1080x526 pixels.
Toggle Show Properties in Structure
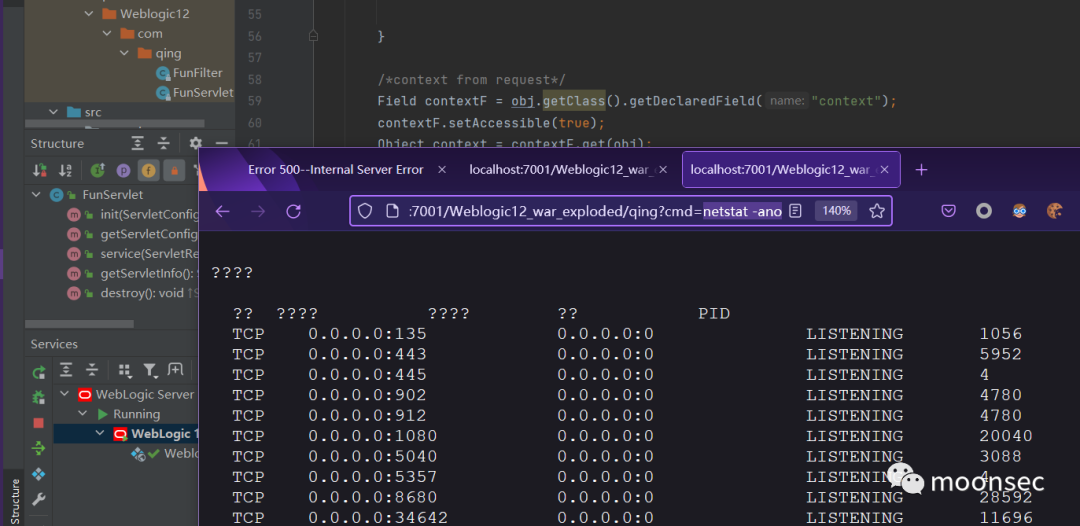[x=123, y=170]
